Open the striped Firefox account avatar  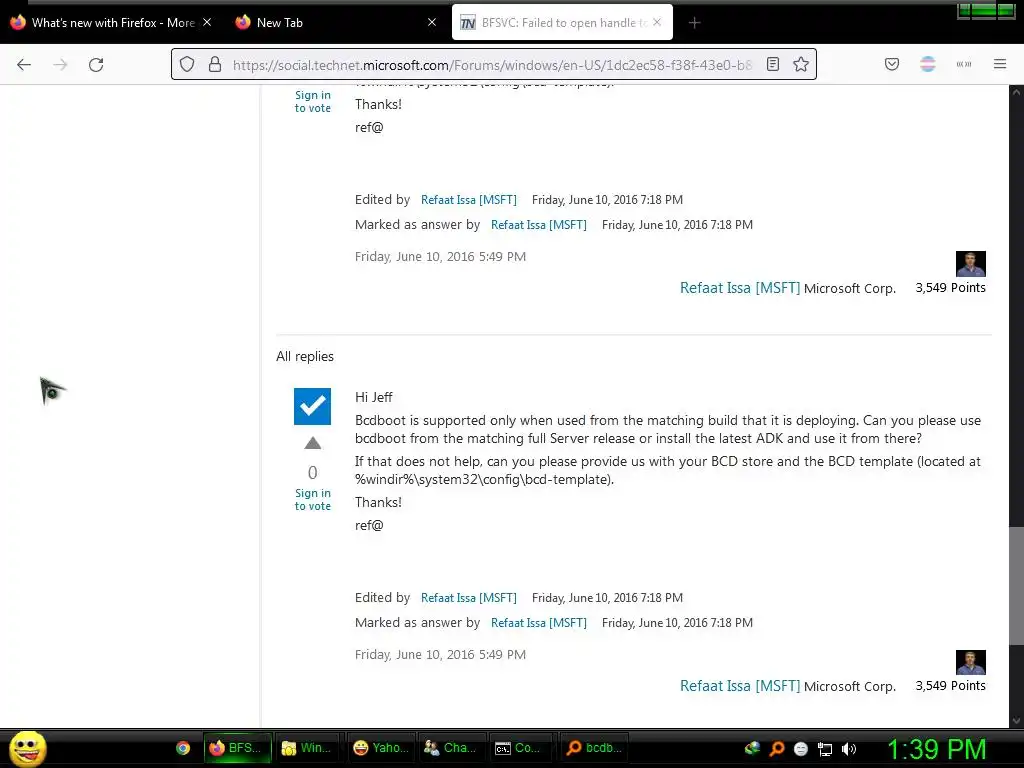pos(928,64)
